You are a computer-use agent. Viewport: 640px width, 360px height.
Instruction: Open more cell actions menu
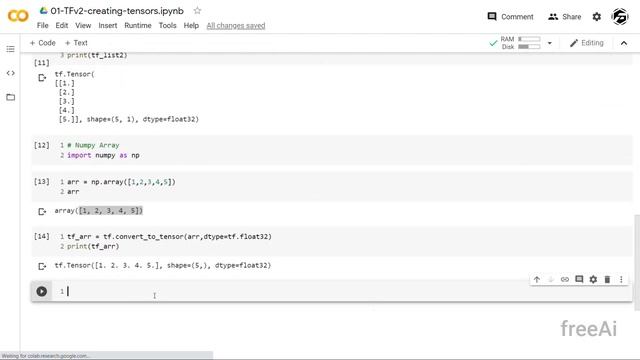click(x=621, y=280)
